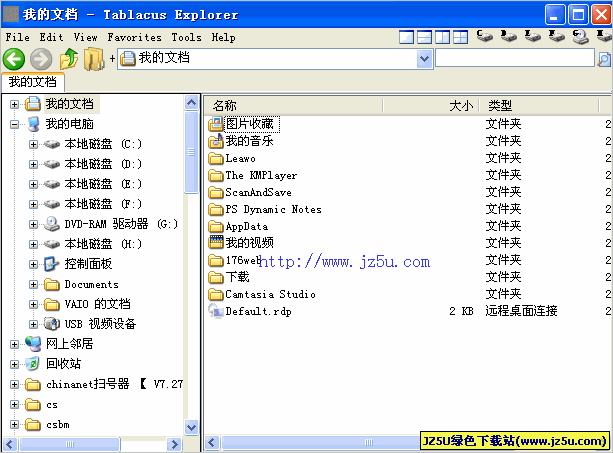Image resolution: width=613 pixels, height=453 pixels.
Task: Switch to two vertical panes layout
Action: click(442, 37)
